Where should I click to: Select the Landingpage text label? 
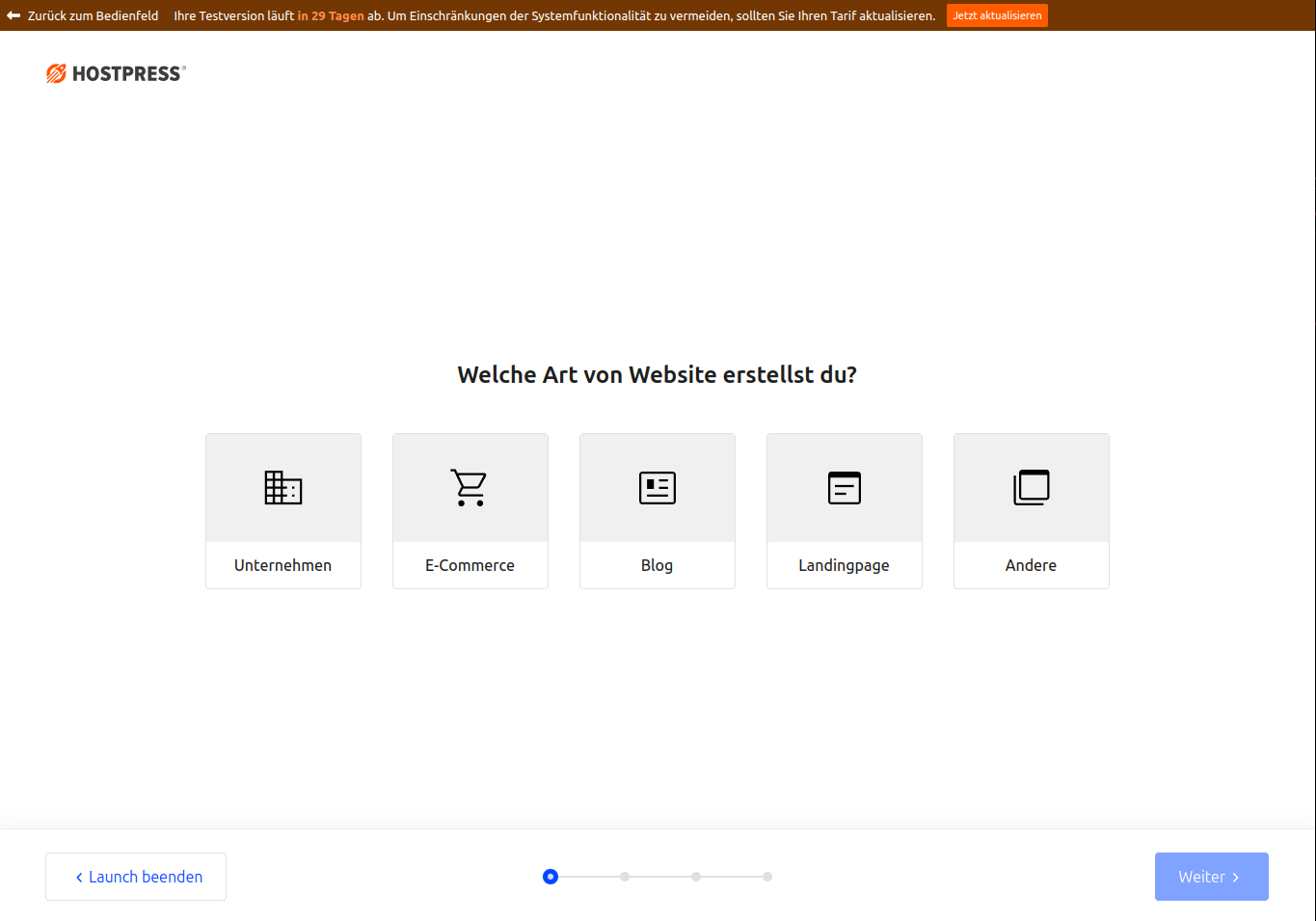[844, 565]
